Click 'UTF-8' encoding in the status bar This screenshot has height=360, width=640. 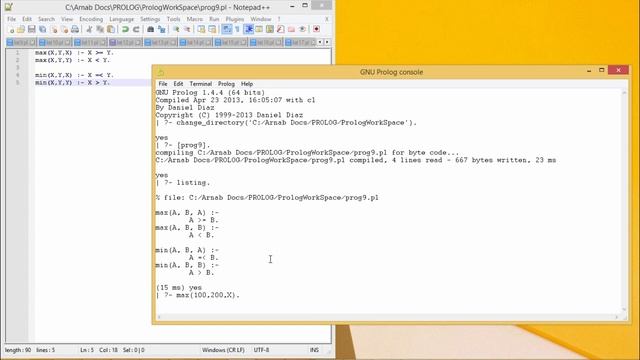261,350
